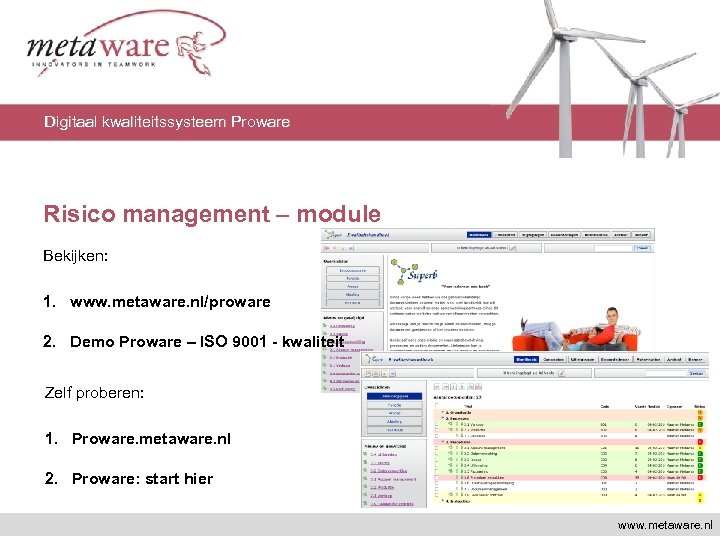Image resolution: width=720 pixels, height=540 pixels.
Task: Click the Afdeling button in the front sidebar
Action: [394, 421]
